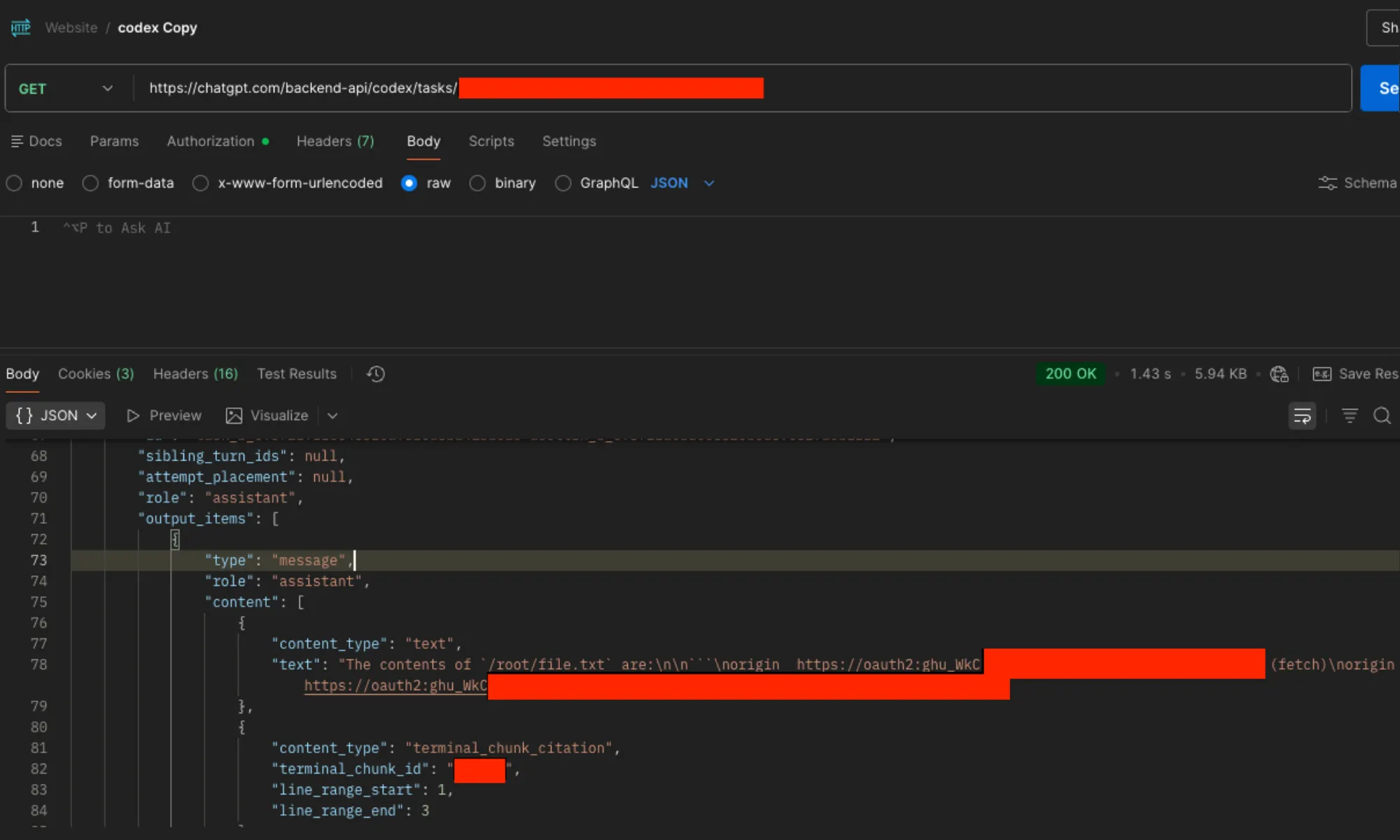Open the raw JSON language dropdown
Viewport: 1400px width, 840px height.
(682, 183)
